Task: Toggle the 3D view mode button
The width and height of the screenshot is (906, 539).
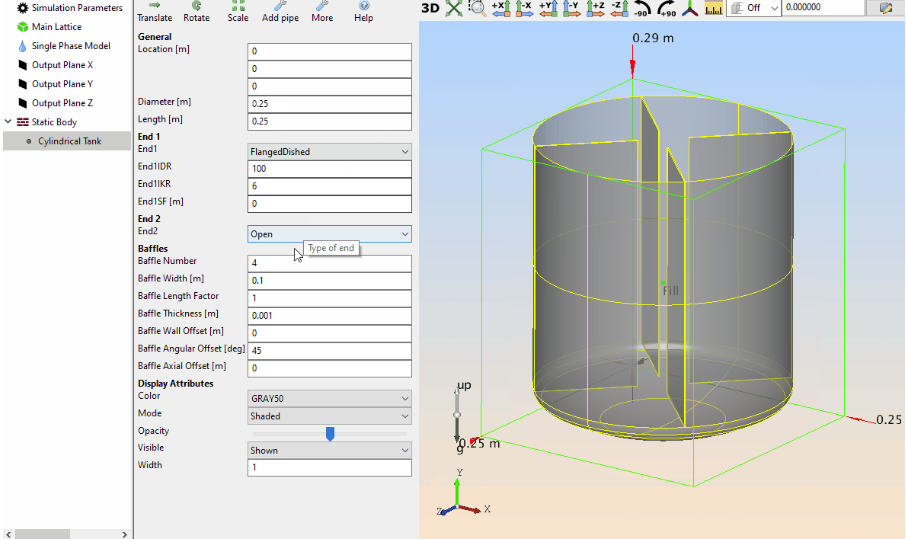Action: pyautogui.click(x=430, y=8)
